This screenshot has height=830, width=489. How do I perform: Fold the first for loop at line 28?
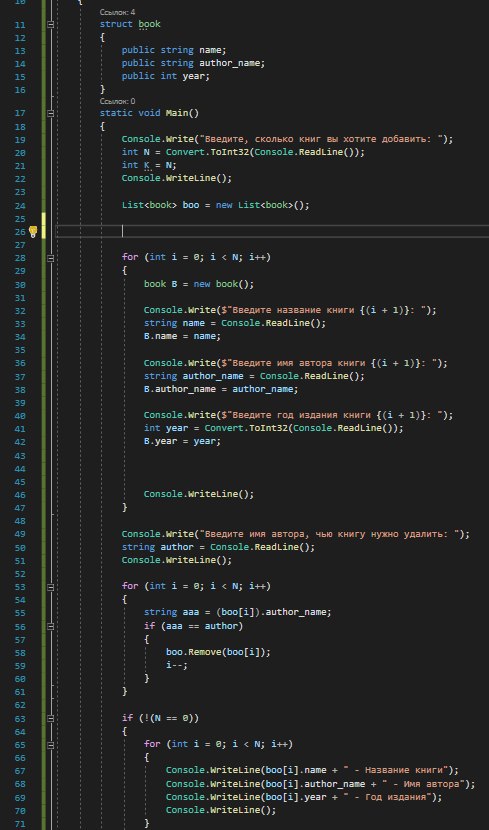tap(51, 258)
